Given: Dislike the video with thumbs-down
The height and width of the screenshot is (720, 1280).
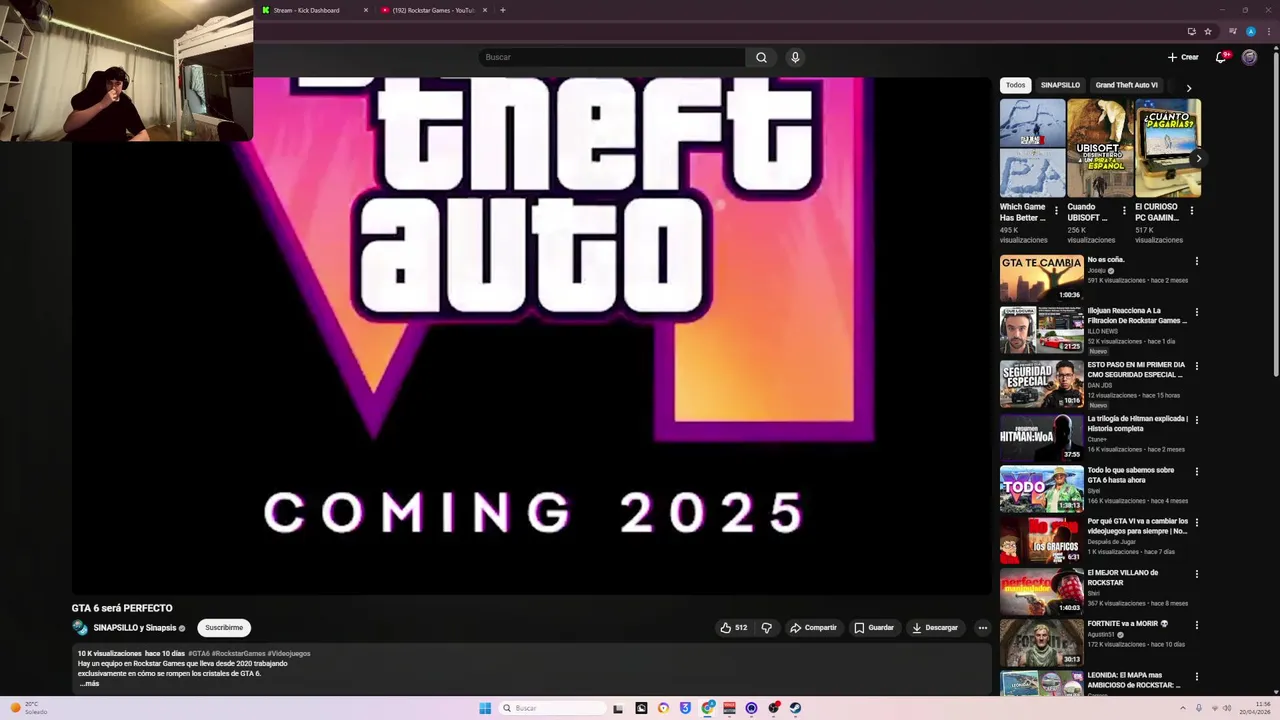Looking at the screenshot, I should [x=767, y=628].
